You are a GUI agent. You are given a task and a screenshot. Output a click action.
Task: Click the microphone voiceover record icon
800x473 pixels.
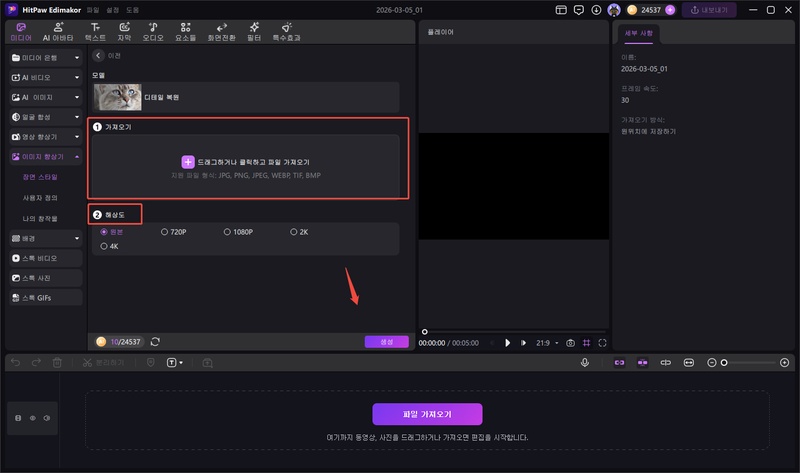tap(585, 362)
